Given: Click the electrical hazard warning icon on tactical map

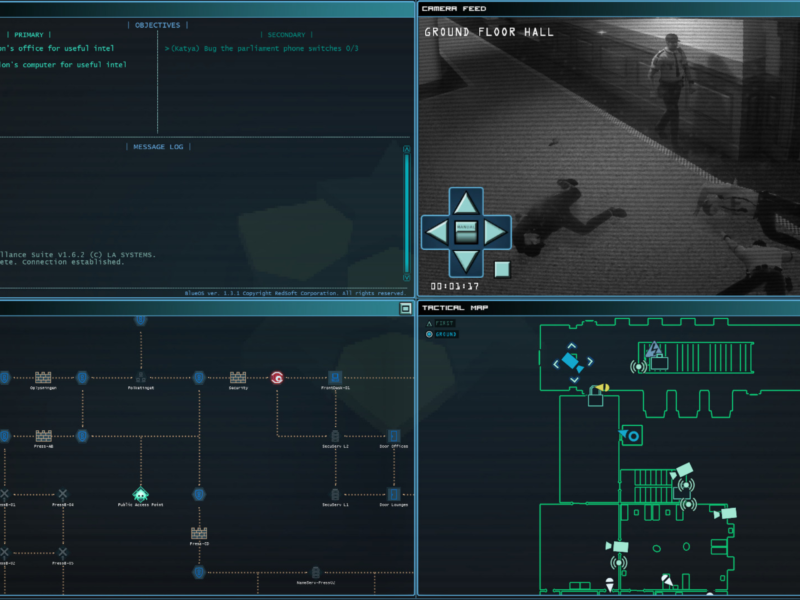Looking at the screenshot, I should (x=653, y=350).
